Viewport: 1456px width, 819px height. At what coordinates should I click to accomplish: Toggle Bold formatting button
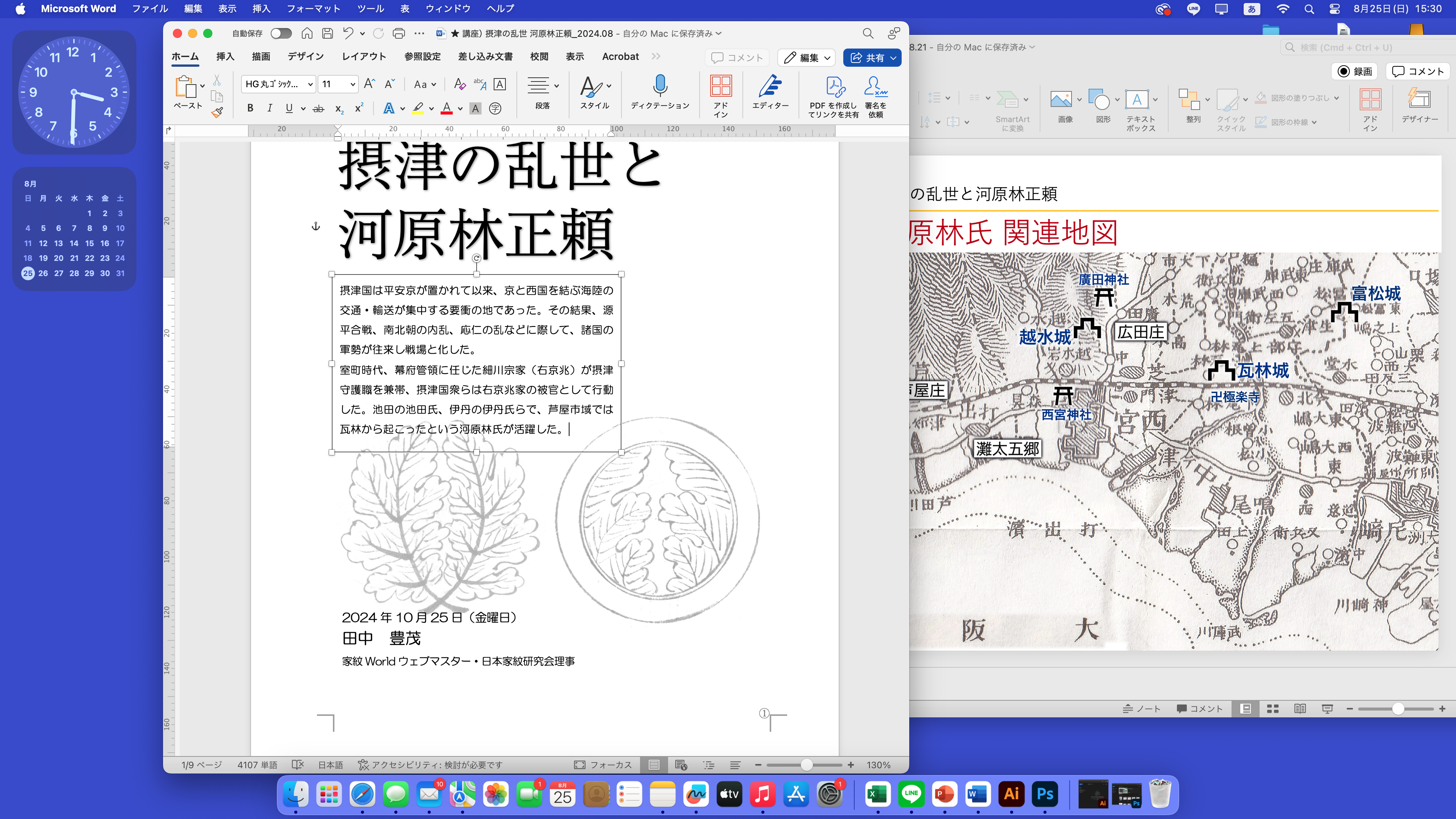250,108
